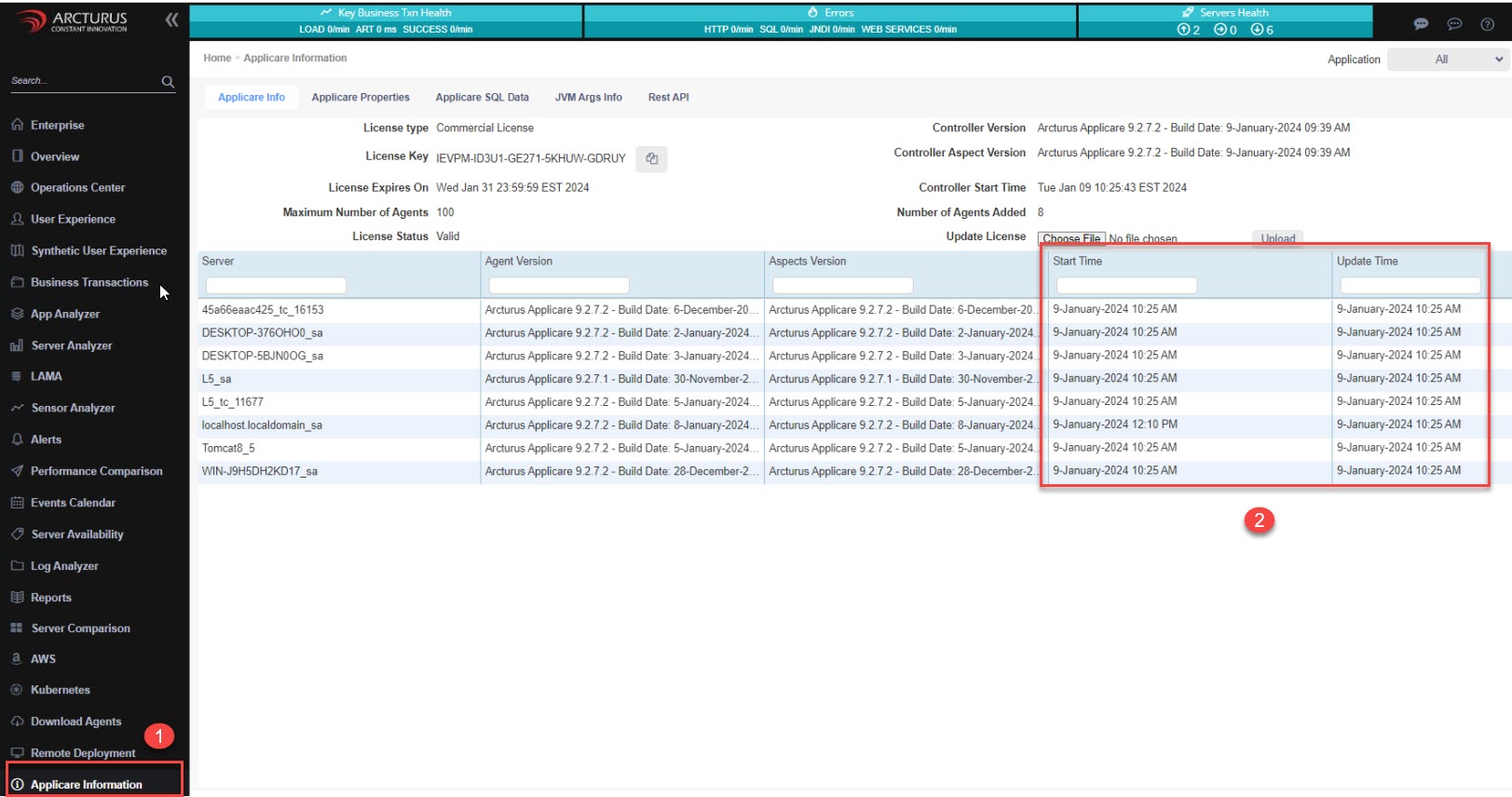Click the Aspects Version filter box
The height and width of the screenshot is (797, 1512).
(x=843, y=285)
